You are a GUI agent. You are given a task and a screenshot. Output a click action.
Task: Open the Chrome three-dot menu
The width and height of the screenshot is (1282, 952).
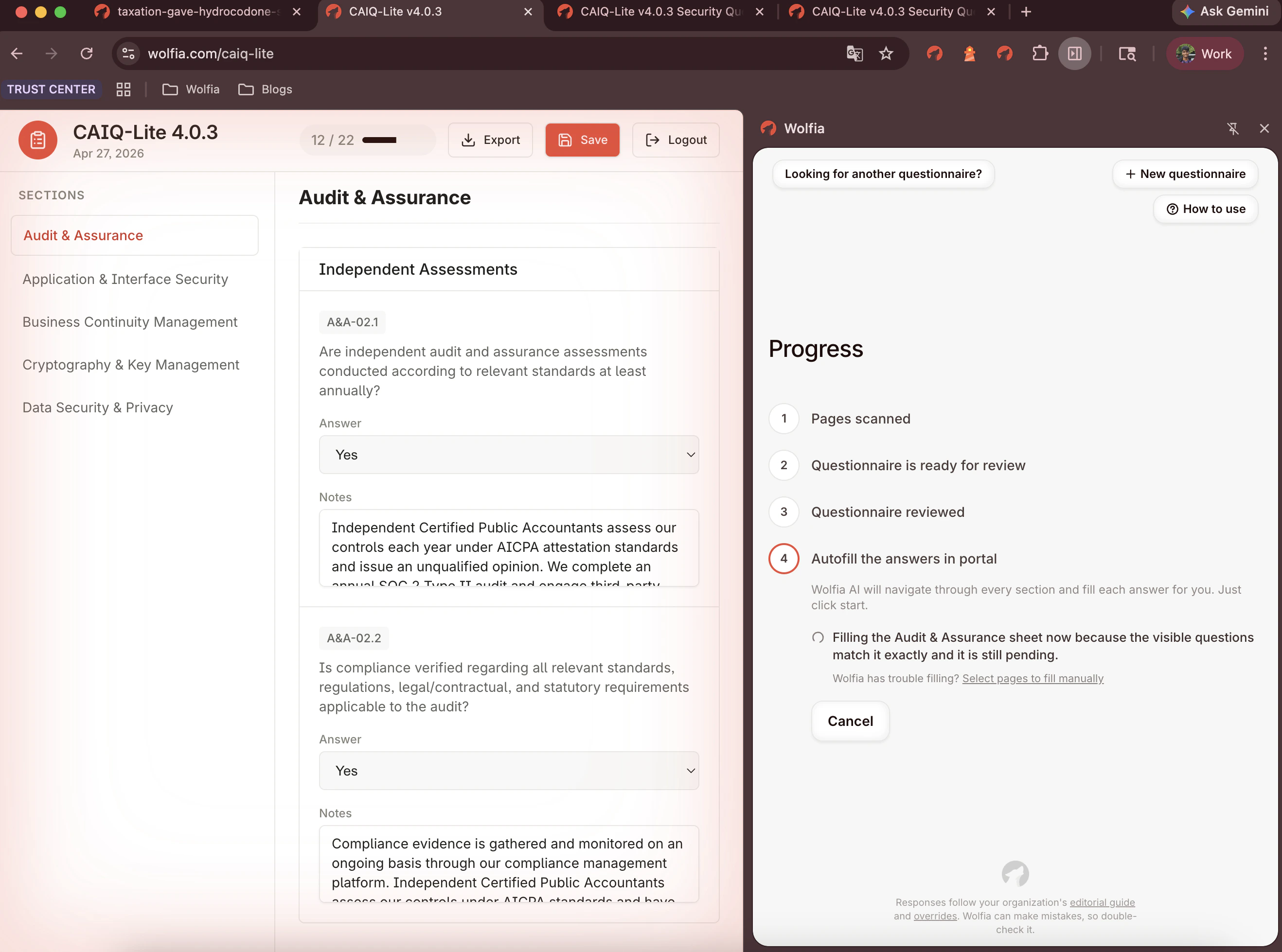(x=1265, y=53)
